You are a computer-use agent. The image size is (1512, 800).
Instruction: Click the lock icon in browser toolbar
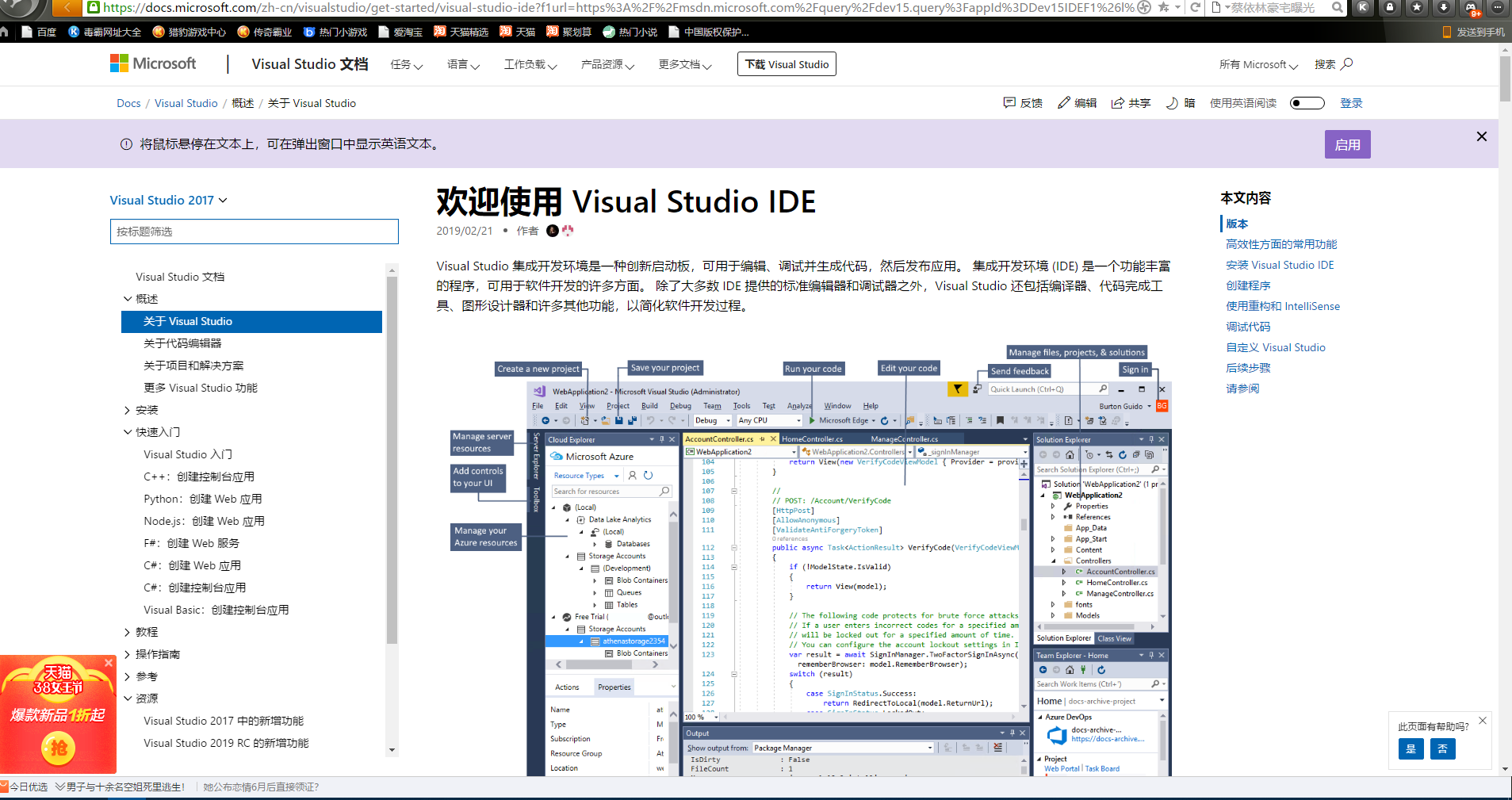(x=1389, y=7)
